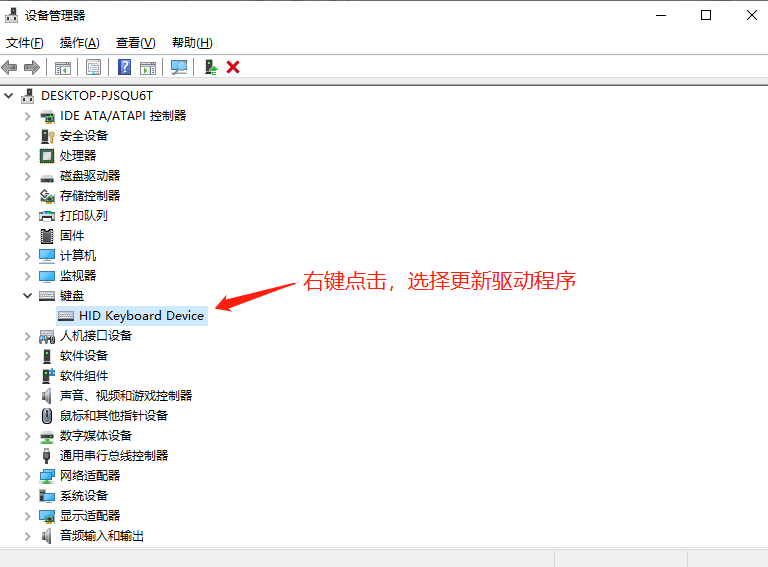Click the 监视器 display icon
This screenshot has height=567, width=768.
pyautogui.click(x=47, y=277)
